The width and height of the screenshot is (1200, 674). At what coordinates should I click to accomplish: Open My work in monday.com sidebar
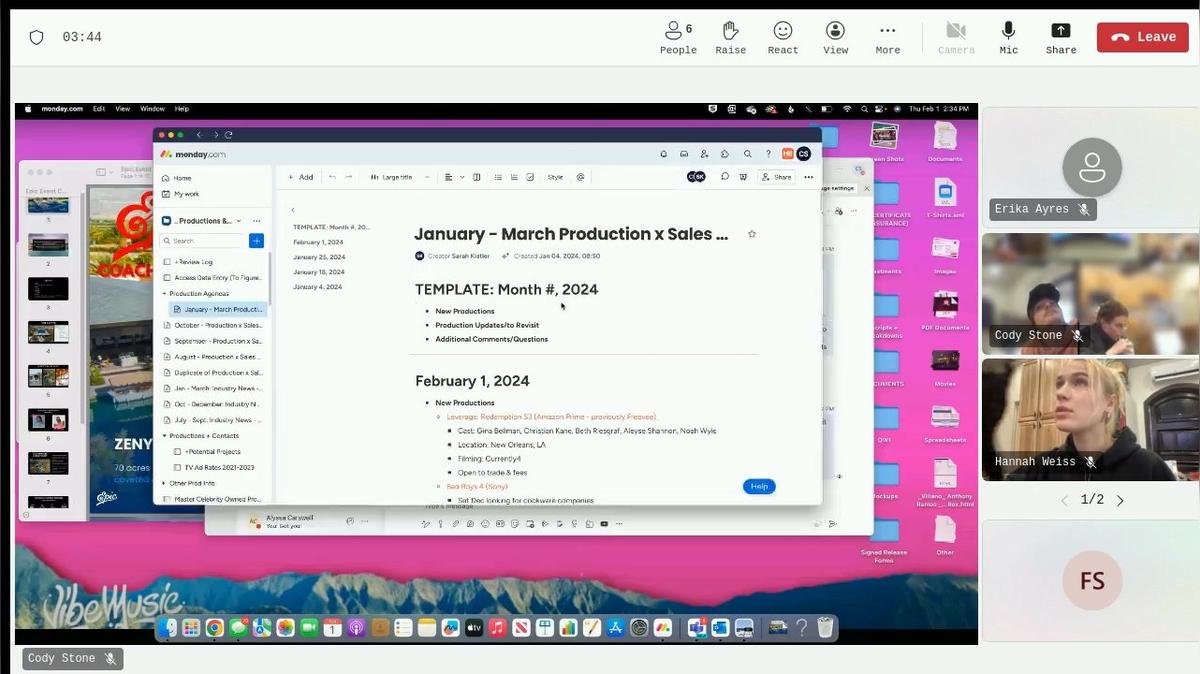(180, 194)
